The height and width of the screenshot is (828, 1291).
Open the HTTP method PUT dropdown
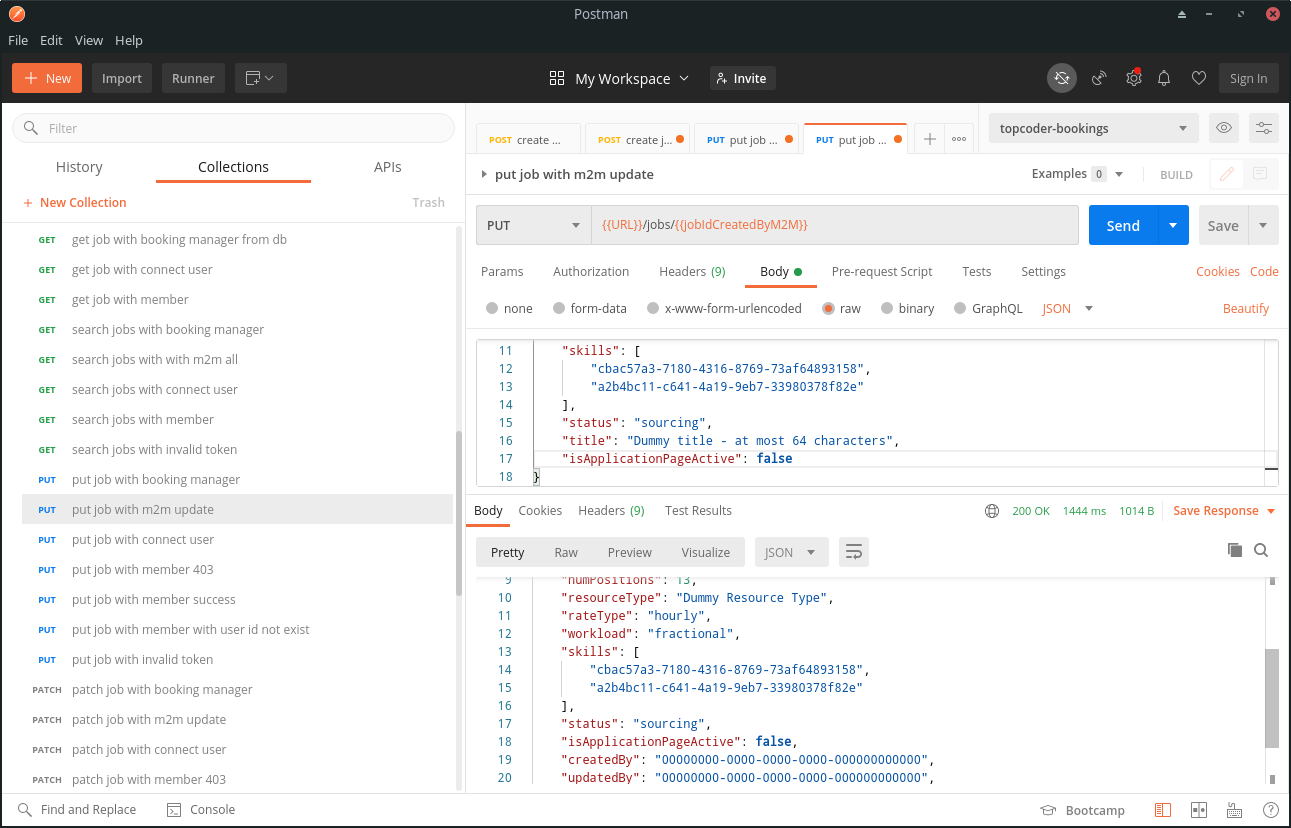(x=533, y=225)
